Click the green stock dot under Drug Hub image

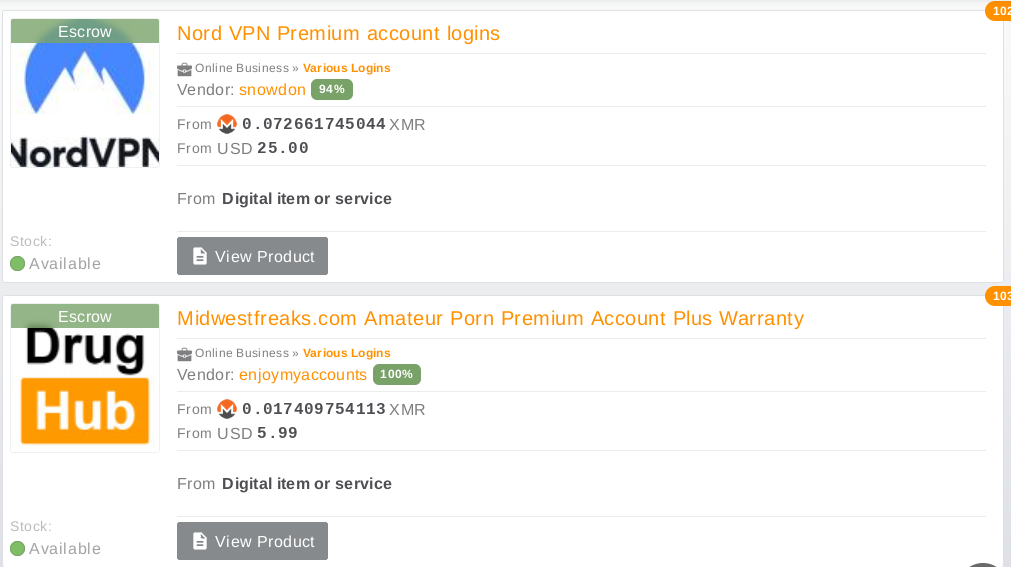click(17, 549)
